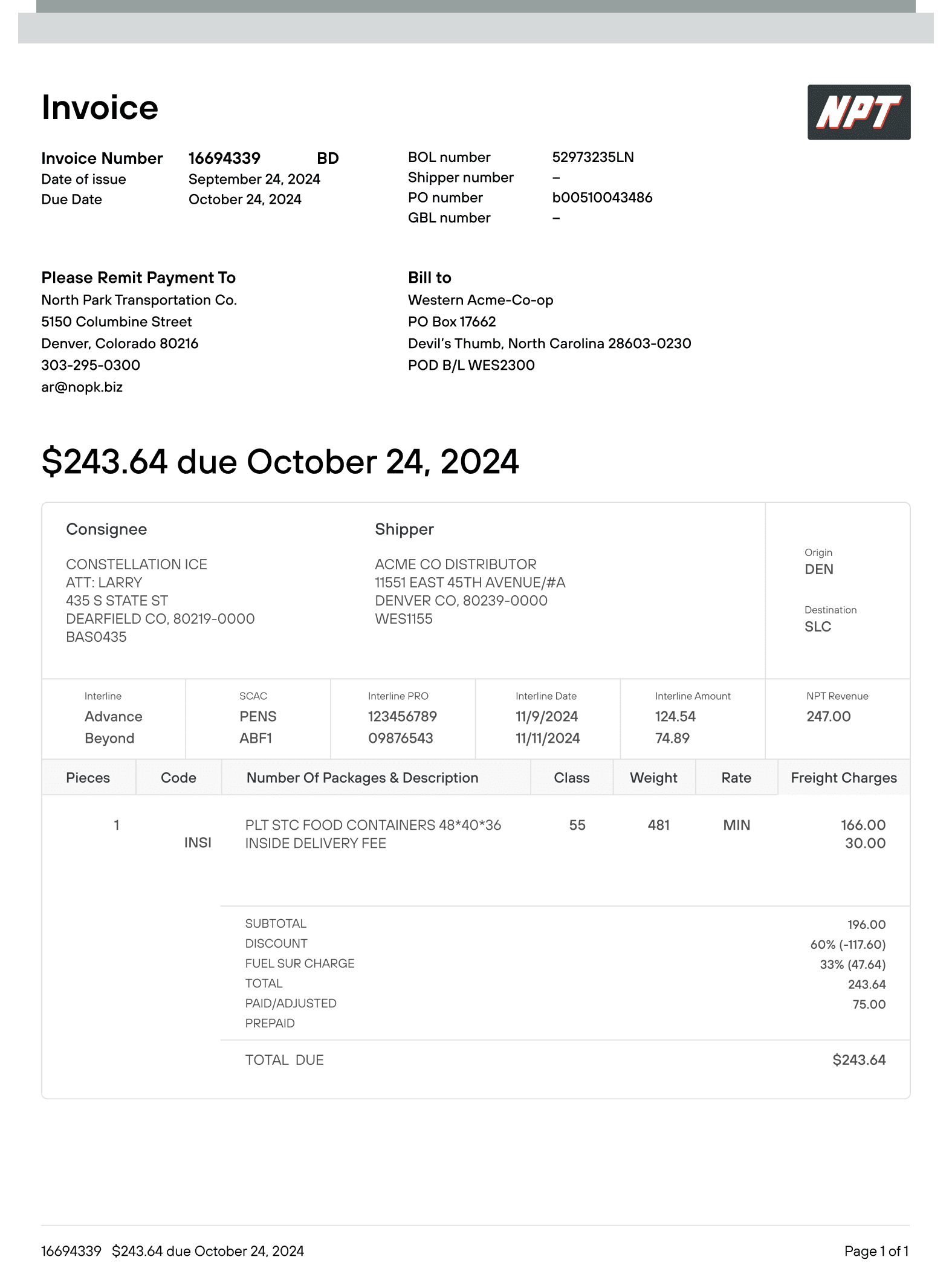
Task: Click the Page 1 of 1 footer text
Action: pyautogui.click(x=876, y=1252)
